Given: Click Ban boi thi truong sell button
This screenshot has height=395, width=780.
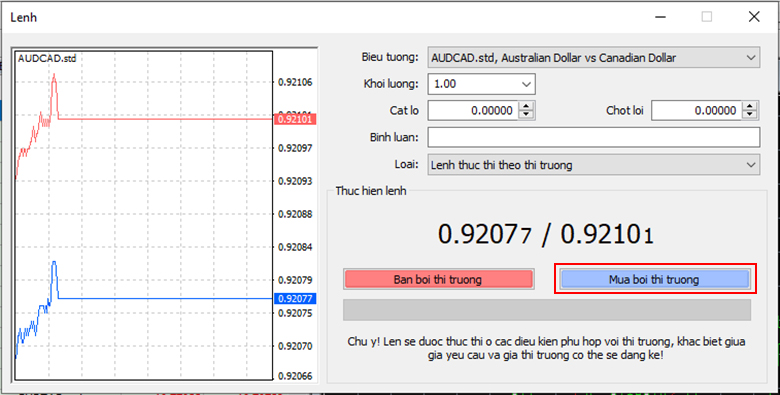Looking at the screenshot, I should click(x=438, y=279).
